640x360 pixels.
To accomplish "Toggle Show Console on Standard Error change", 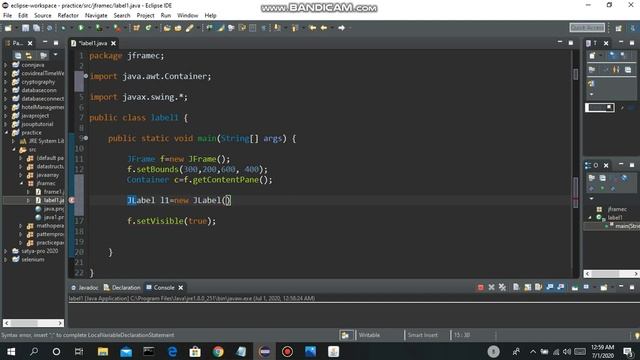I will coord(561,287).
